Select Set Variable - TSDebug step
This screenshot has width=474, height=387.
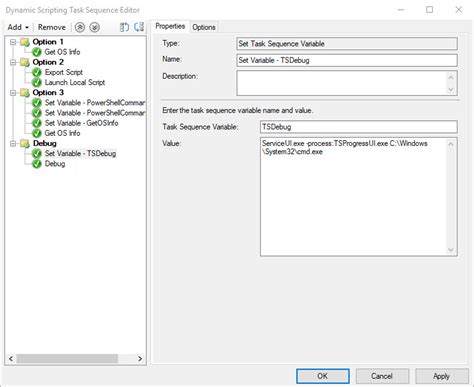80,154
